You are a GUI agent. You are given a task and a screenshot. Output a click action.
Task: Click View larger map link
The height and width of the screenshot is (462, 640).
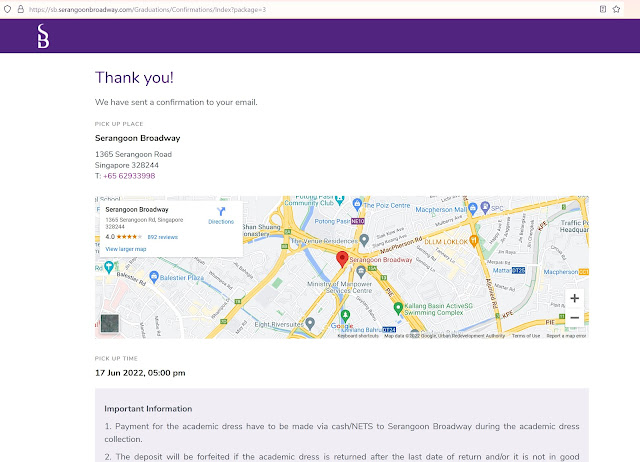point(126,249)
